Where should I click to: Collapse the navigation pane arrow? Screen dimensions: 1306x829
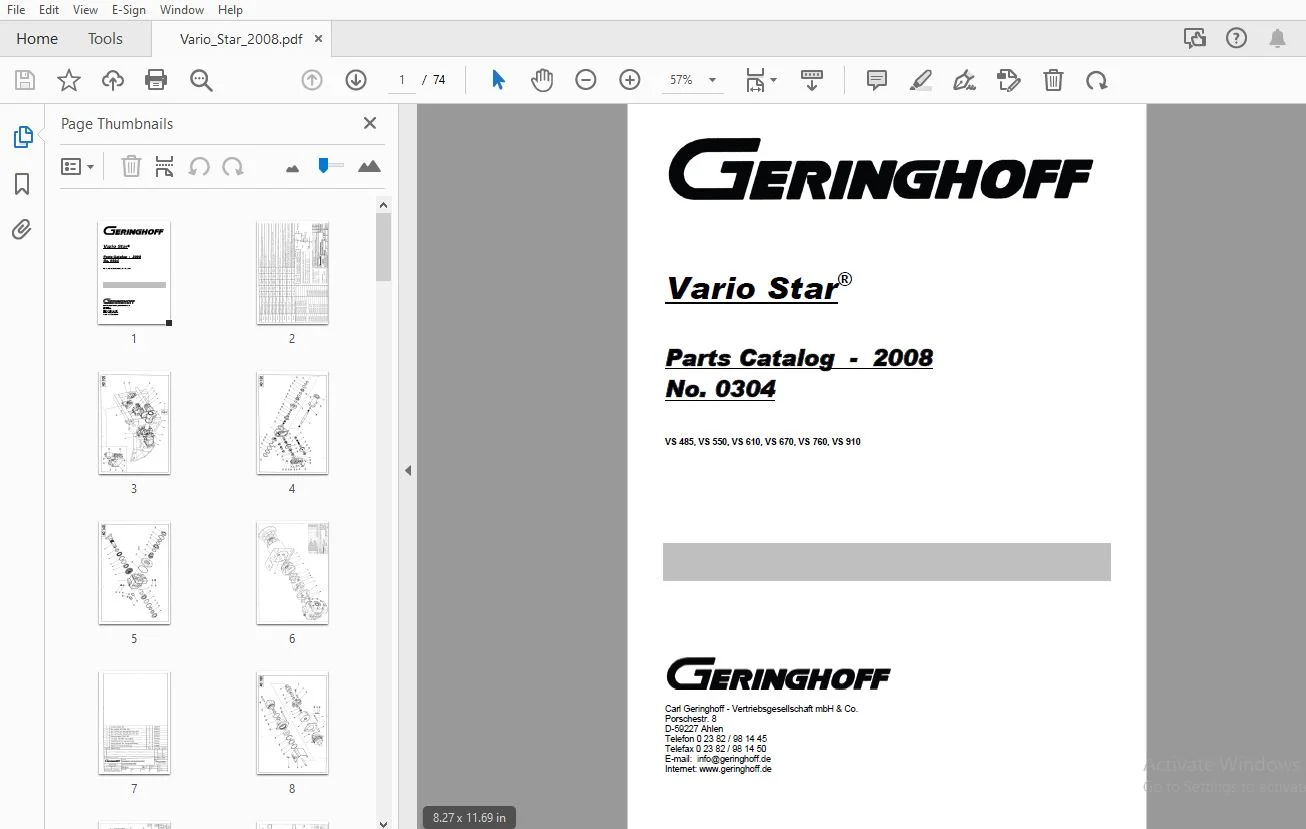coord(408,470)
